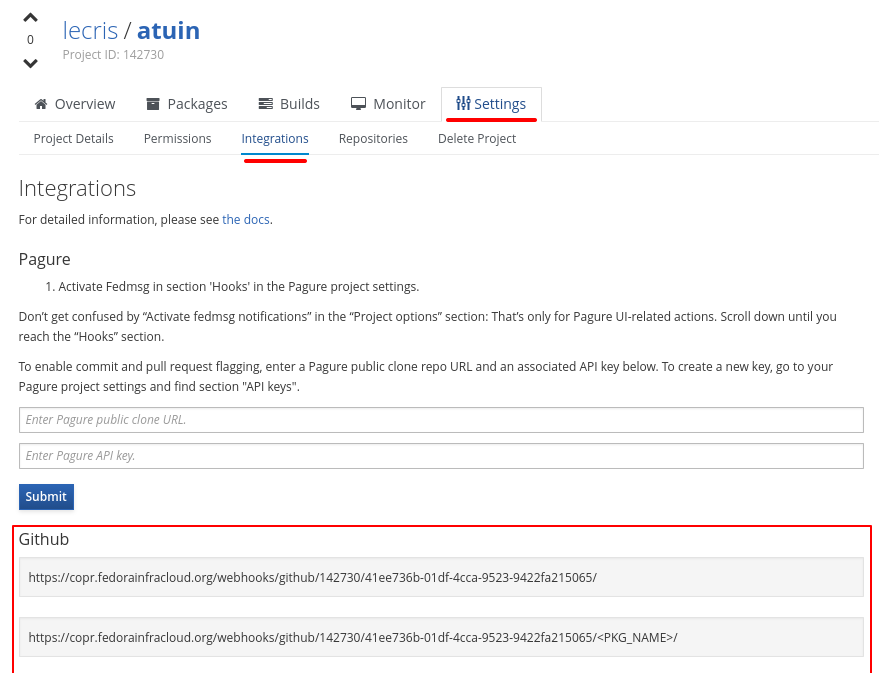This screenshot has height=673, width=879.
Task: Select the Integrations sub-tab
Action: [x=275, y=138]
